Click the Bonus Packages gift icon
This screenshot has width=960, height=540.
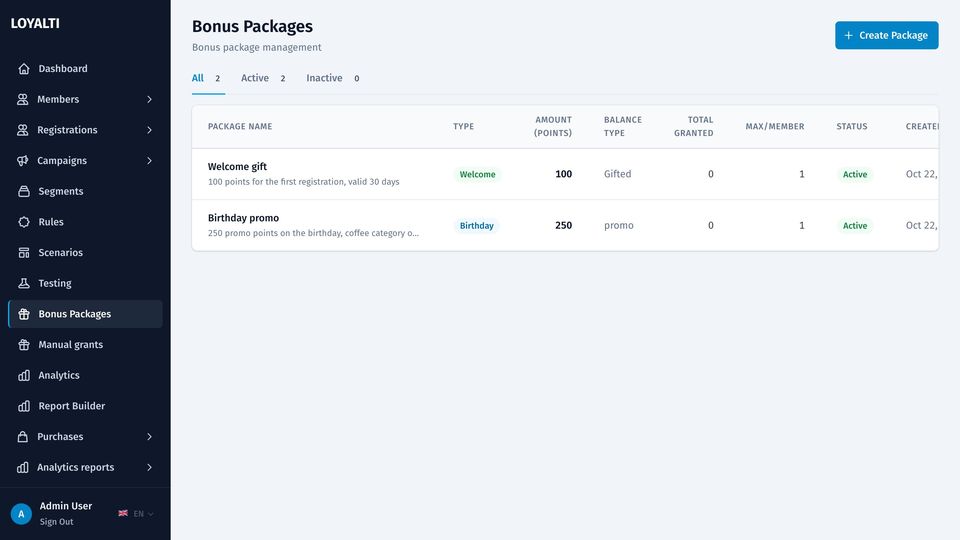pos(24,314)
